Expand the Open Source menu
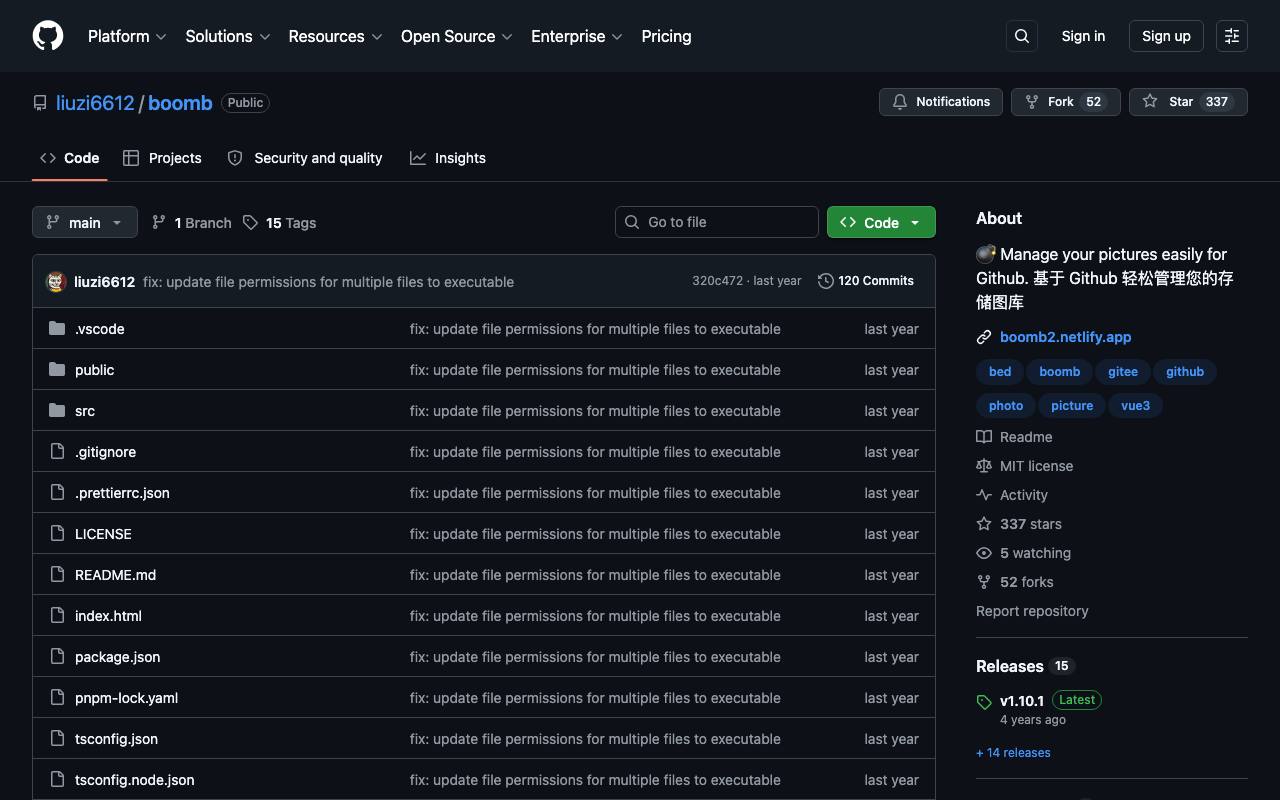The height and width of the screenshot is (800, 1280). coord(457,36)
